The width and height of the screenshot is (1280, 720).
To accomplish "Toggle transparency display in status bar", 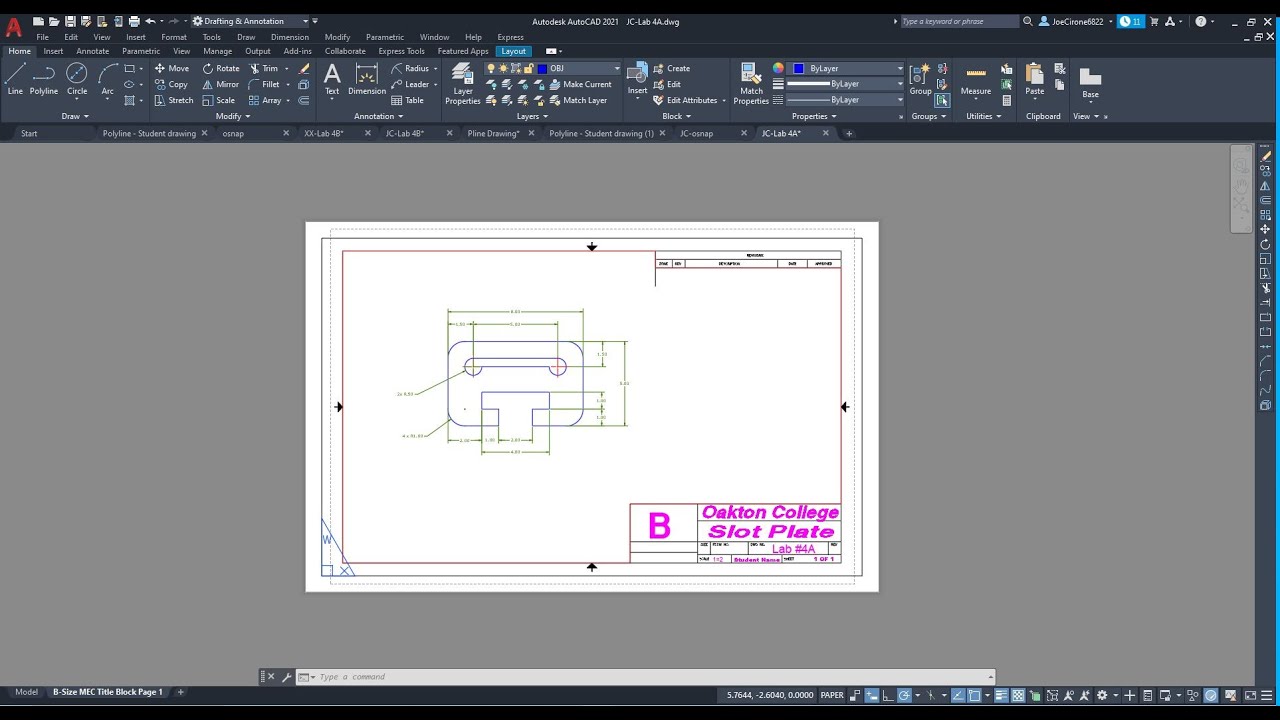I will click(1018, 695).
